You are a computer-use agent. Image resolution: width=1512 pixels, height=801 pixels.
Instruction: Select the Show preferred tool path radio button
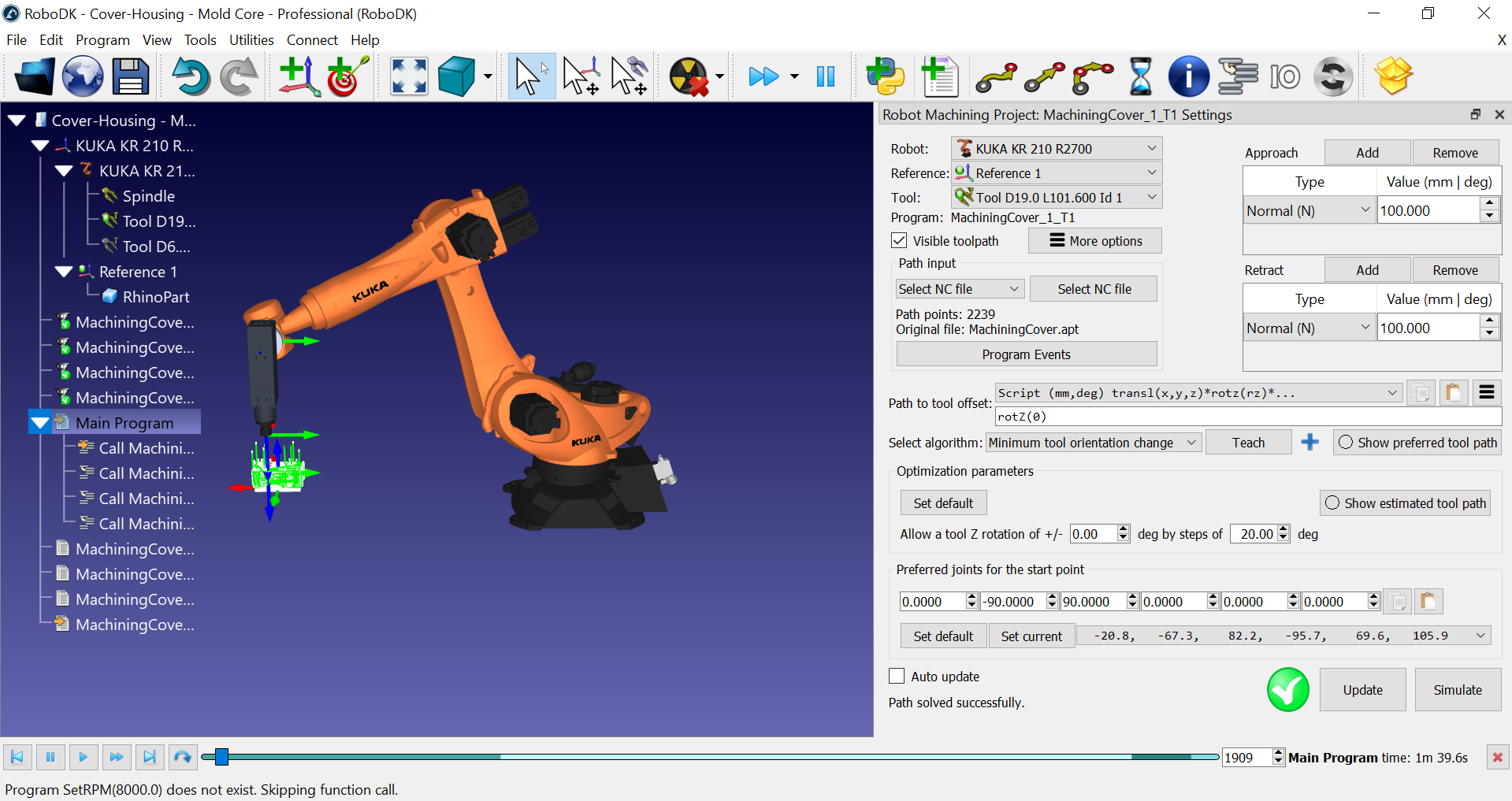1344,442
